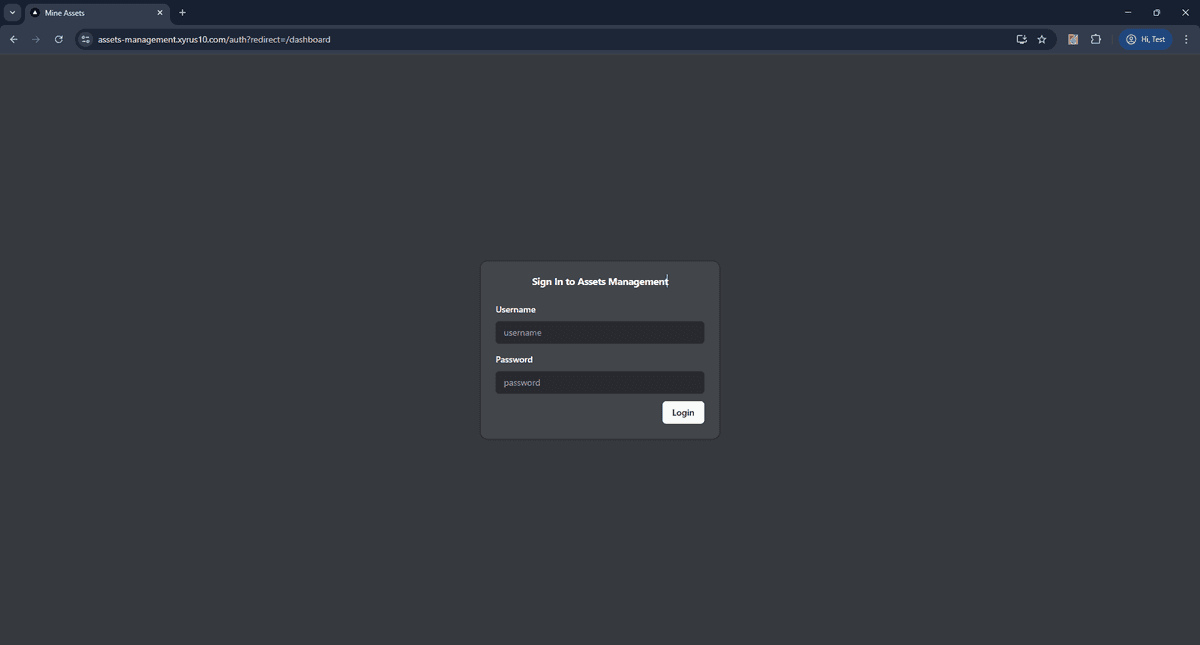Click the bookmark star icon

[1041, 39]
